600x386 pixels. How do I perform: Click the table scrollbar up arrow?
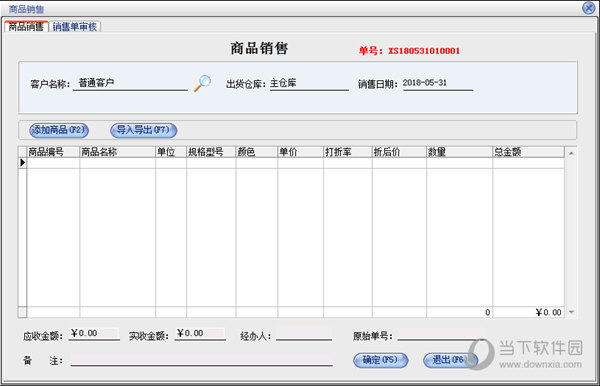(x=571, y=153)
